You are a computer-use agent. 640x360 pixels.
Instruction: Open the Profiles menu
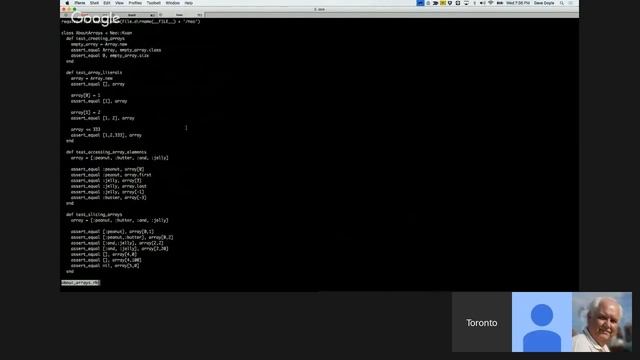click(135, 3)
